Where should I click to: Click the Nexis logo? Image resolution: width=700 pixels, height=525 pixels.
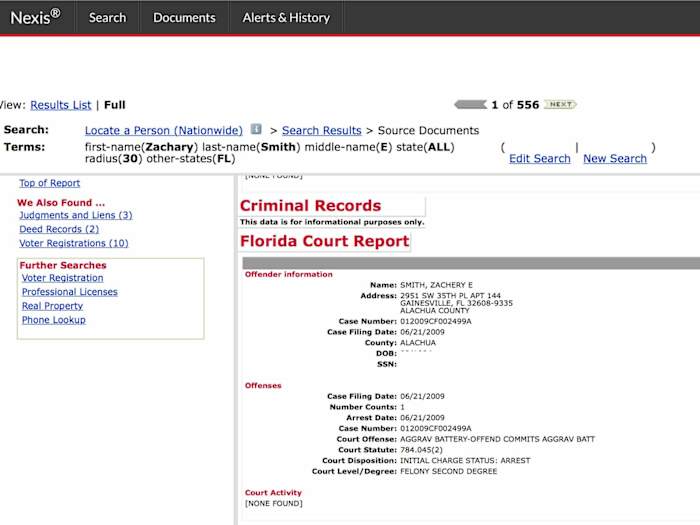coord(35,17)
